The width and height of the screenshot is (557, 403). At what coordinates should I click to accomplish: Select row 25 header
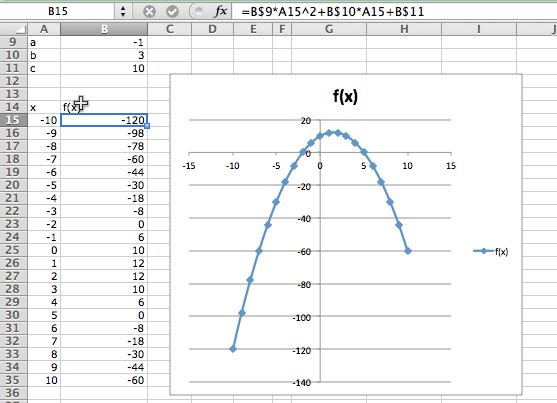coord(13,250)
